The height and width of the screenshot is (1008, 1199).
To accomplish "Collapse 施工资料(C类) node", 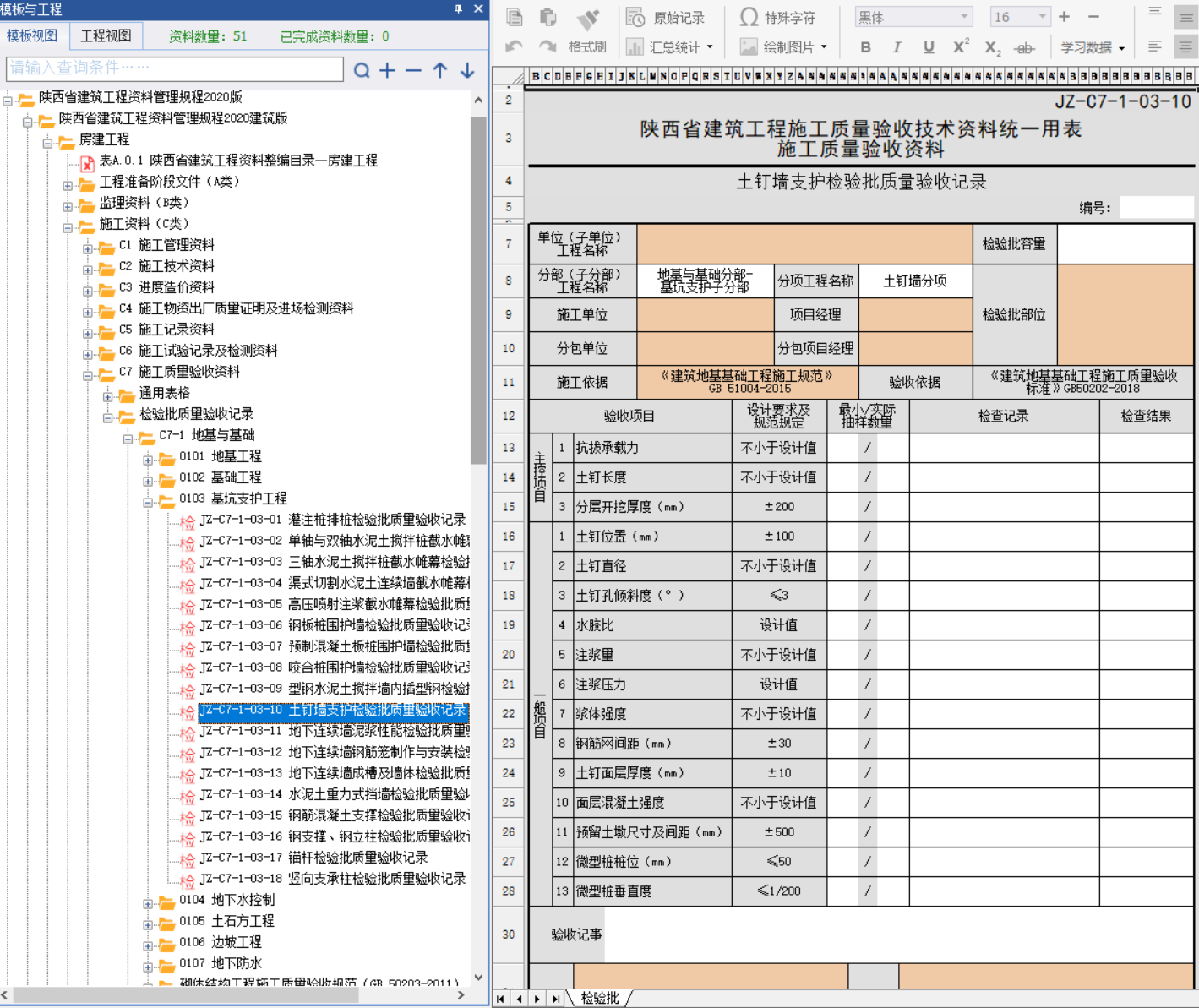I will [x=68, y=227].
